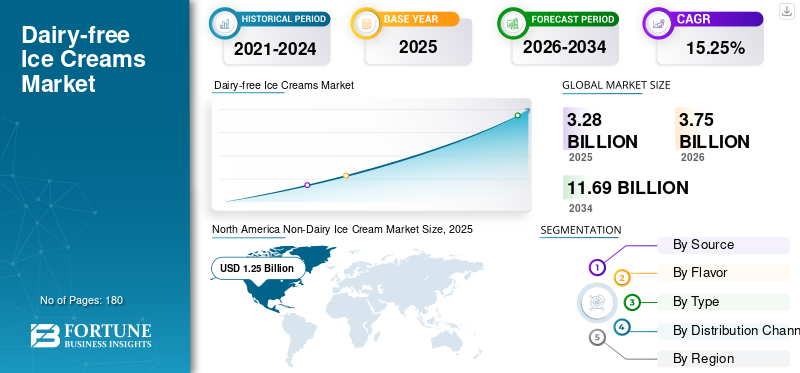This screenshot has width=800, height=373.
Task: Click the green marker near chart peak
Action: click(x=517, y=115)
